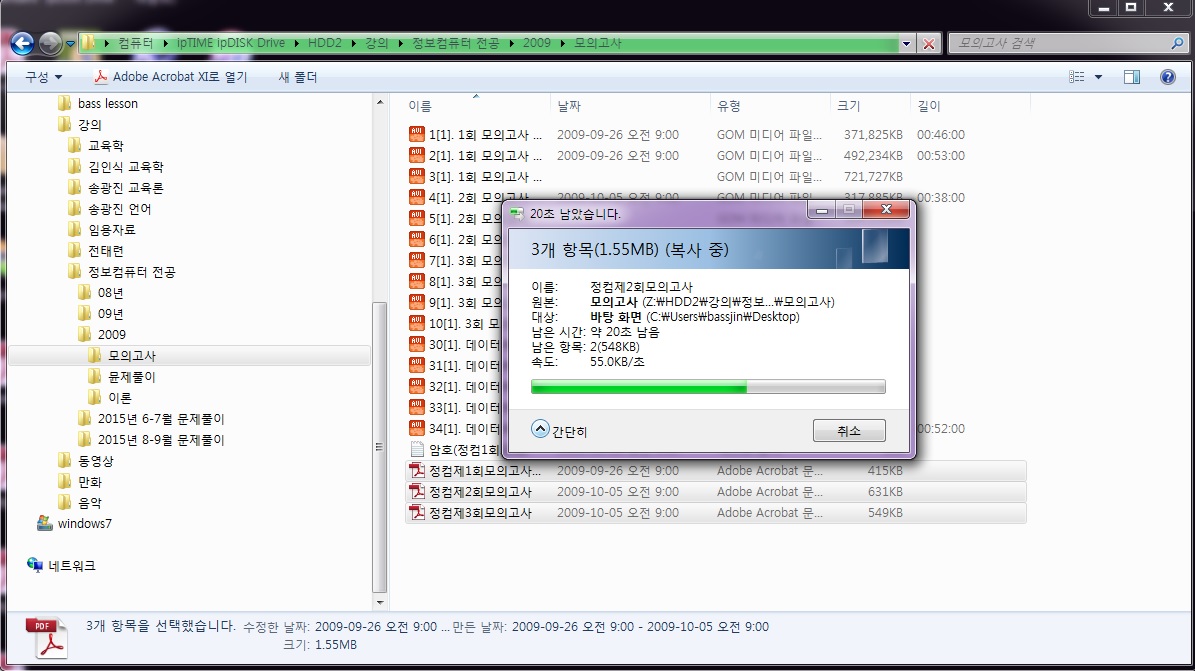Select the 문제풀이 folder in tree
This screenshot has width=1195, height=671.
coord(131,377)
